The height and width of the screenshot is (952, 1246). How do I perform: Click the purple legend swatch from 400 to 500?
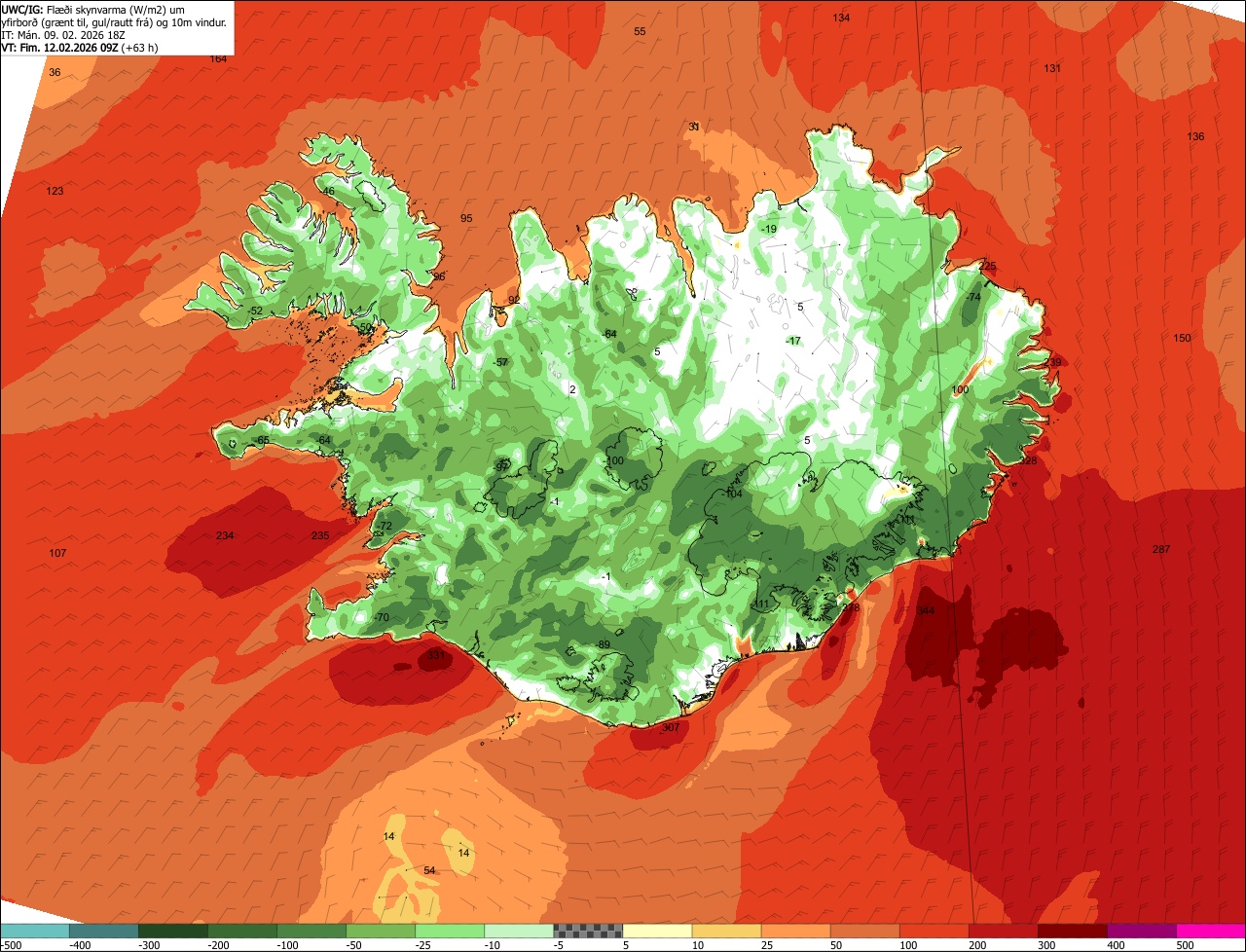[1142, 931]
